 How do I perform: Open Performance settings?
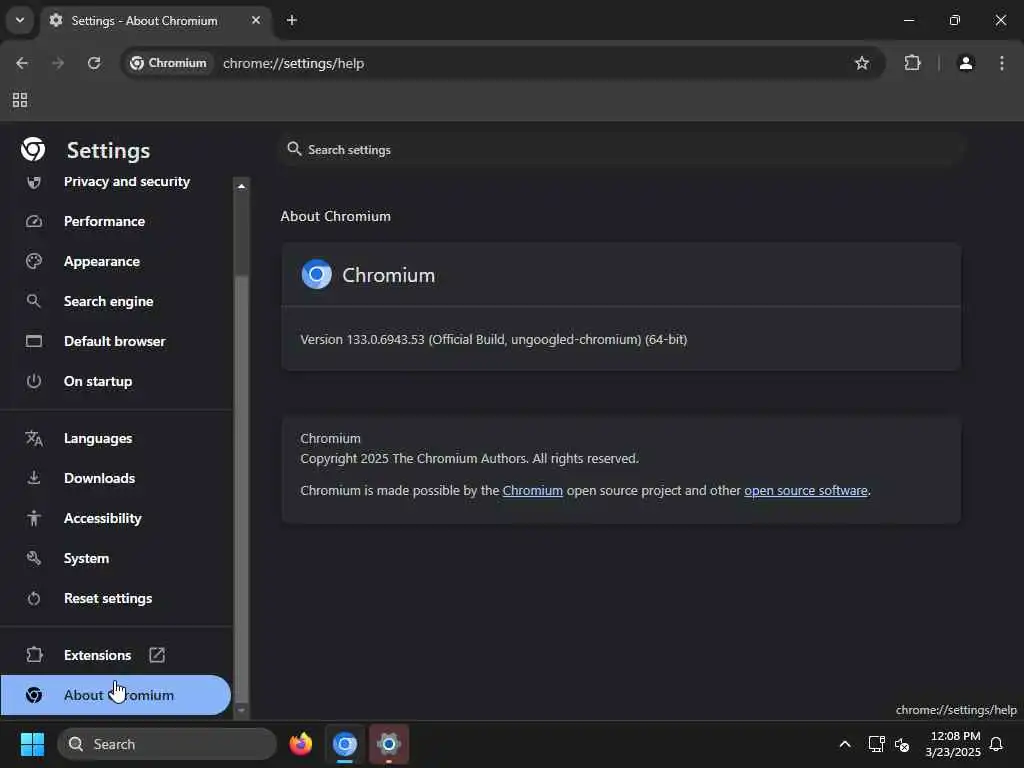(x=116, y=221)
